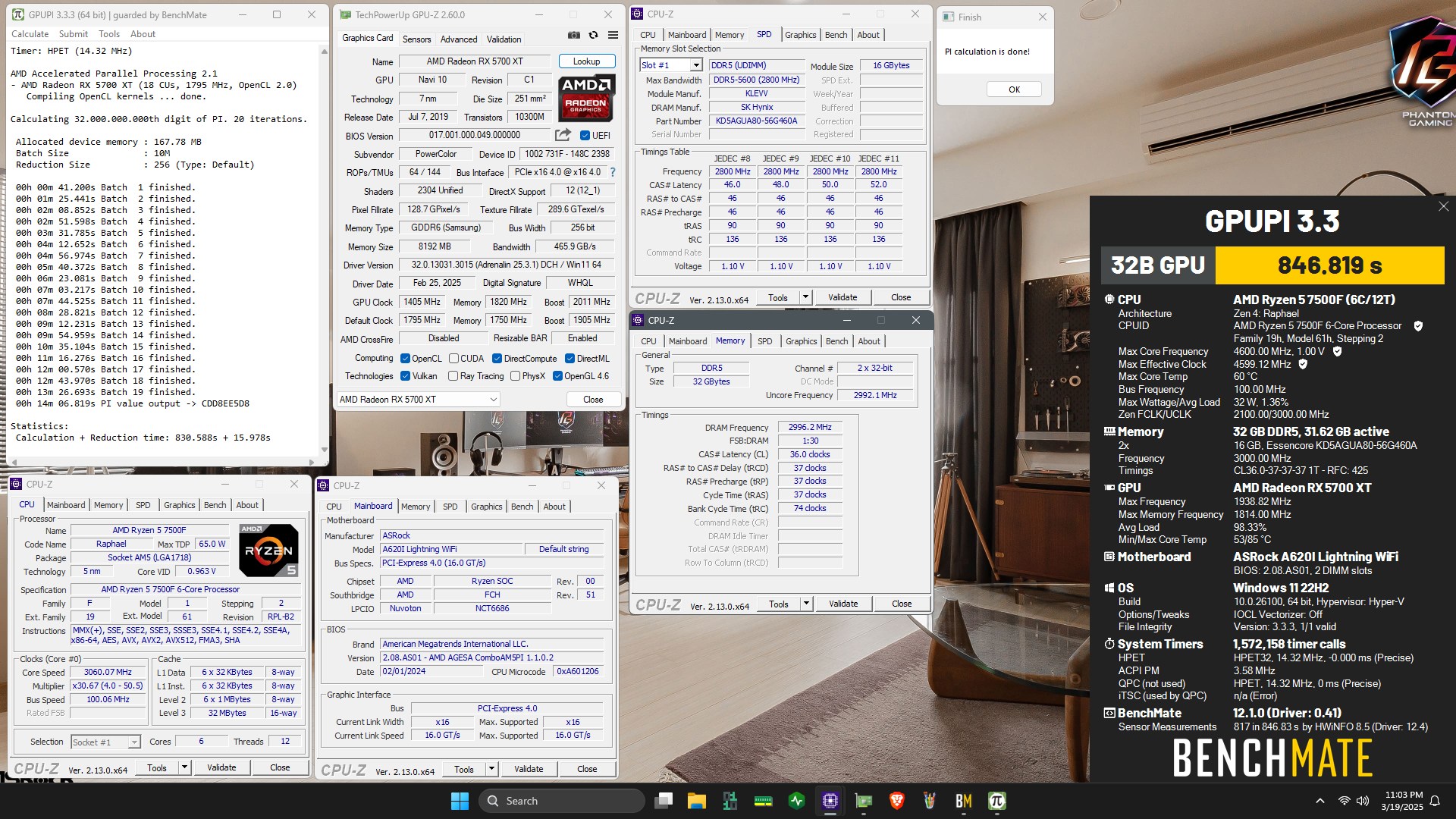Open Task View from the taskbar
Image resolution: width=1456 pixels, height=819 pixels.
click(664, 801)
